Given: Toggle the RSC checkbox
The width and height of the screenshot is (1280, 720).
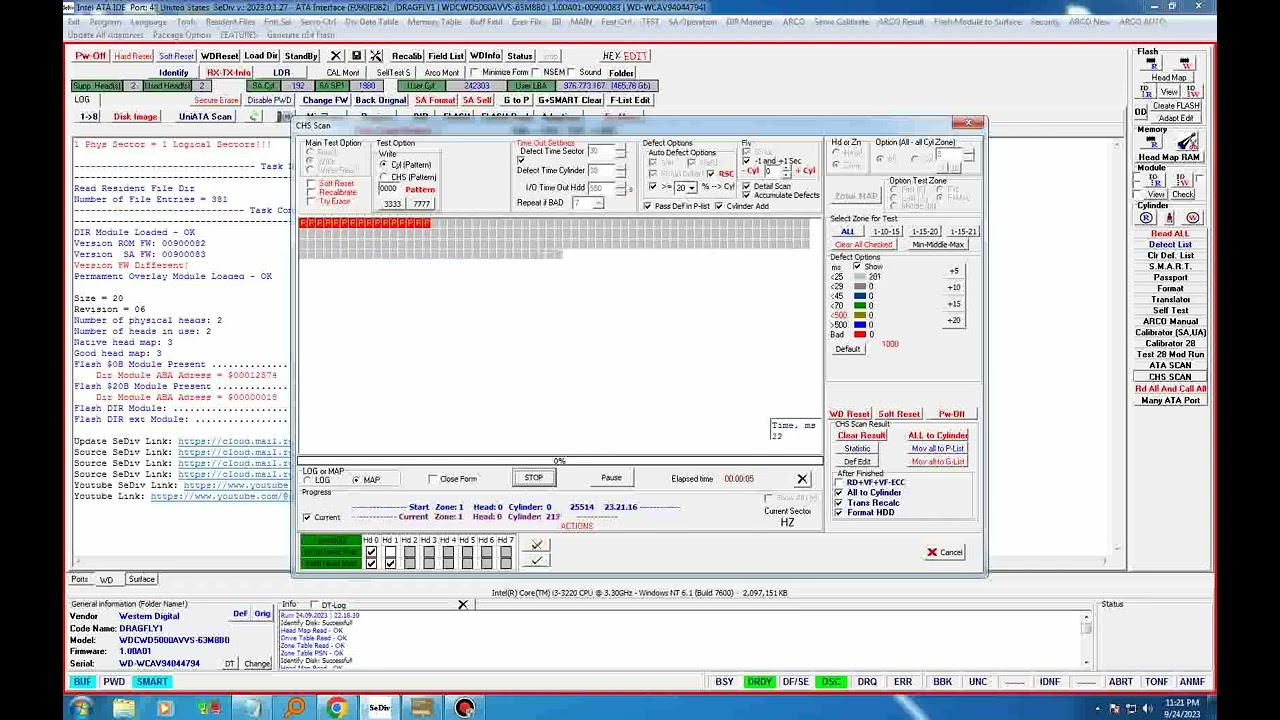Looking at the screenshot, I should tap(711, 174).
